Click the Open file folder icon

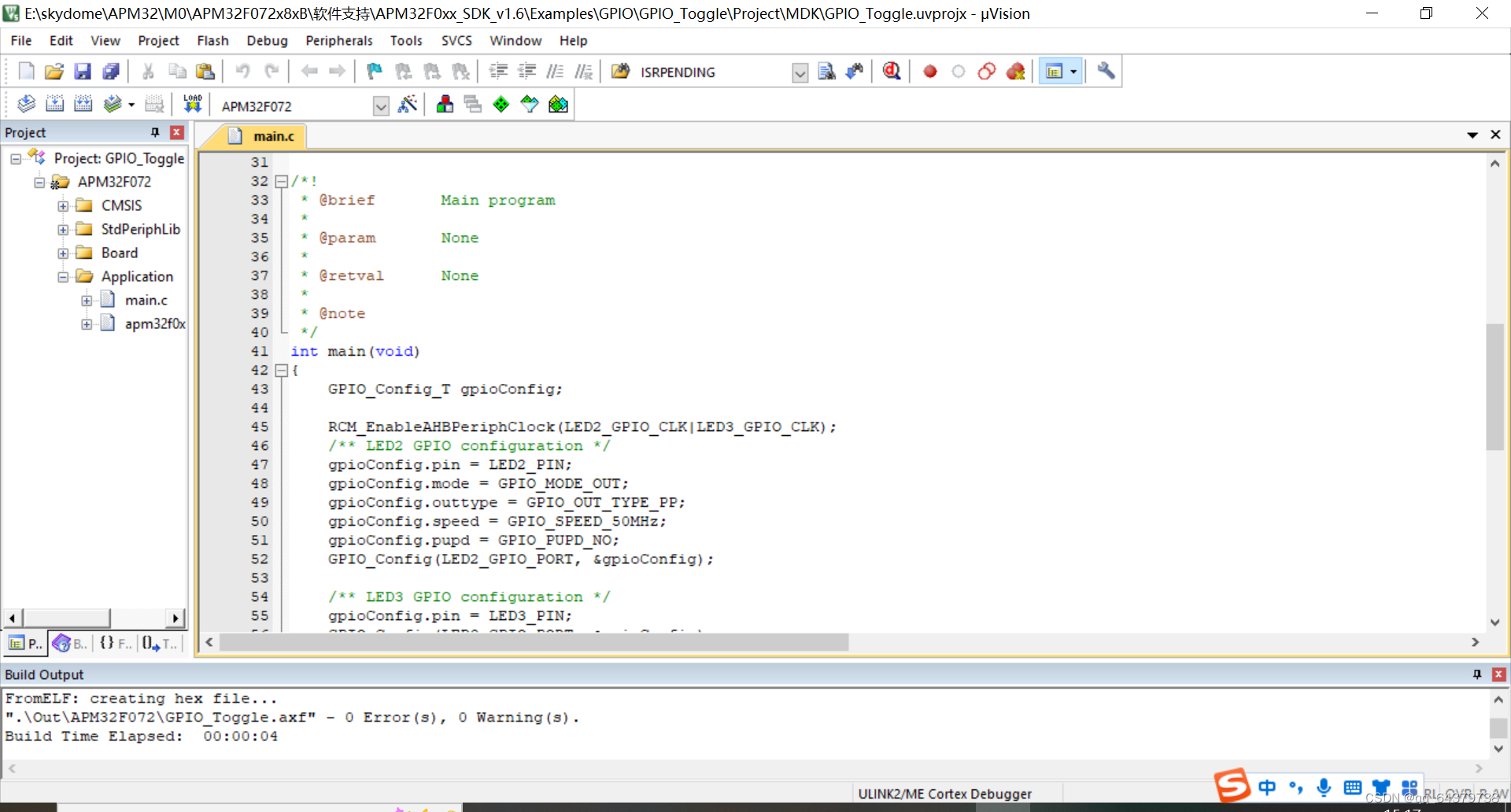click(54, 72)
